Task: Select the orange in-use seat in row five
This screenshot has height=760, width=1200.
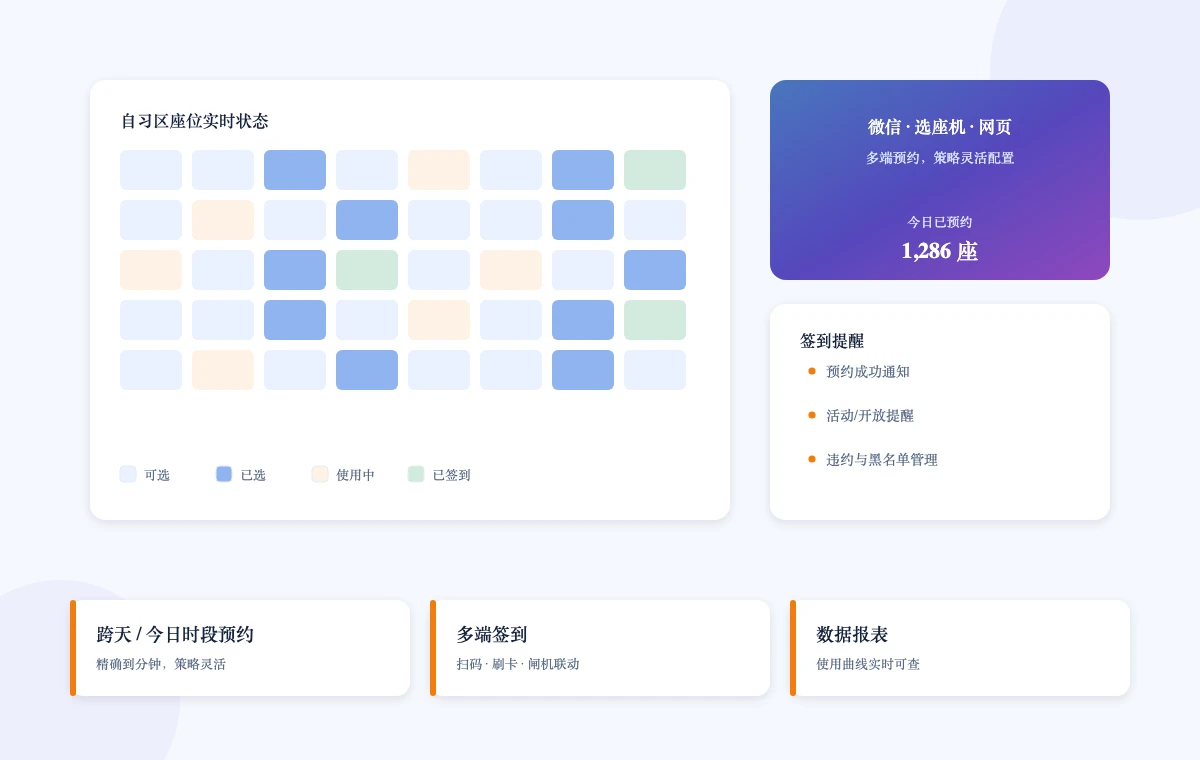Action: point(223,370)
